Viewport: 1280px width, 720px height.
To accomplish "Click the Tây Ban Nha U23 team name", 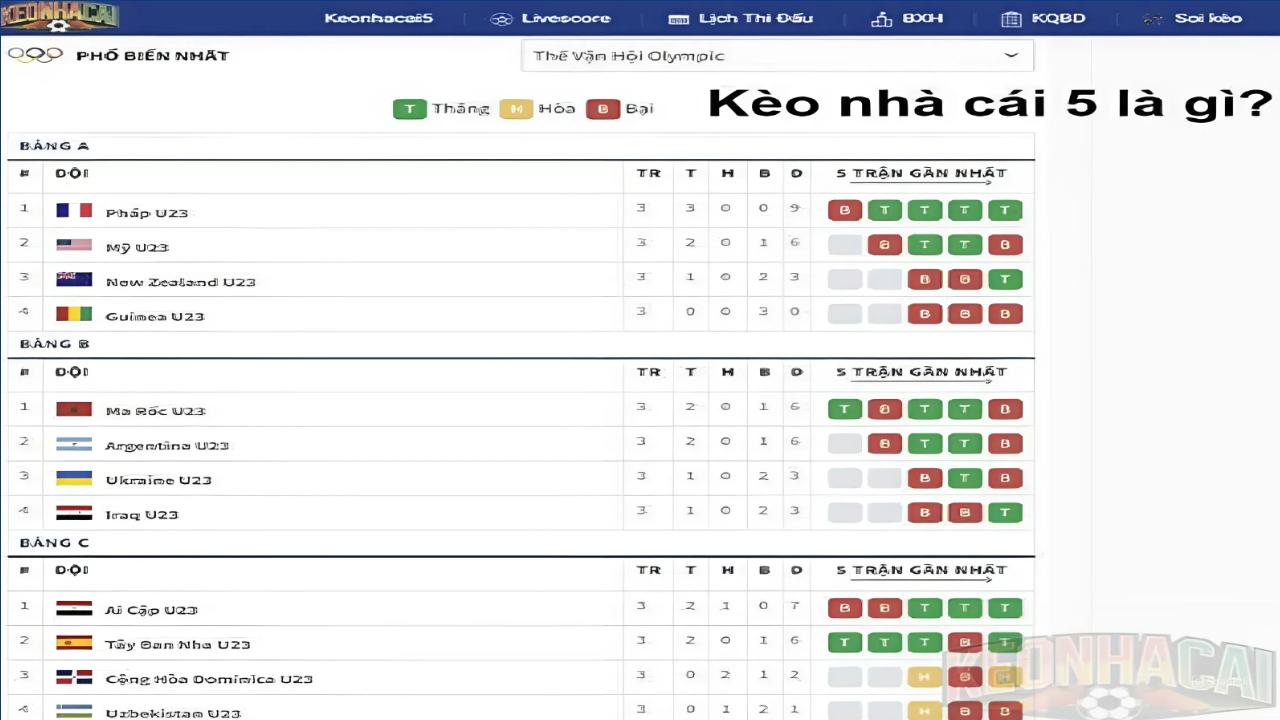I will pos(178,645).
